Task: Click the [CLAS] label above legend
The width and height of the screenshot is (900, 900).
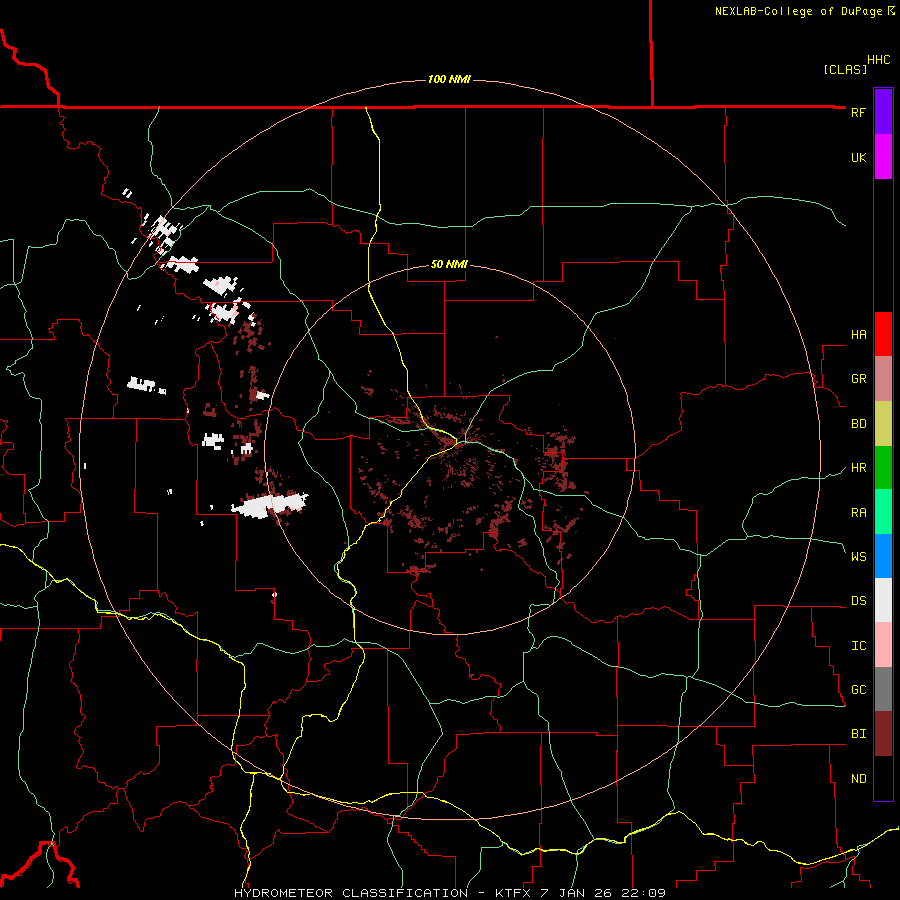Action: click(845, 69)
